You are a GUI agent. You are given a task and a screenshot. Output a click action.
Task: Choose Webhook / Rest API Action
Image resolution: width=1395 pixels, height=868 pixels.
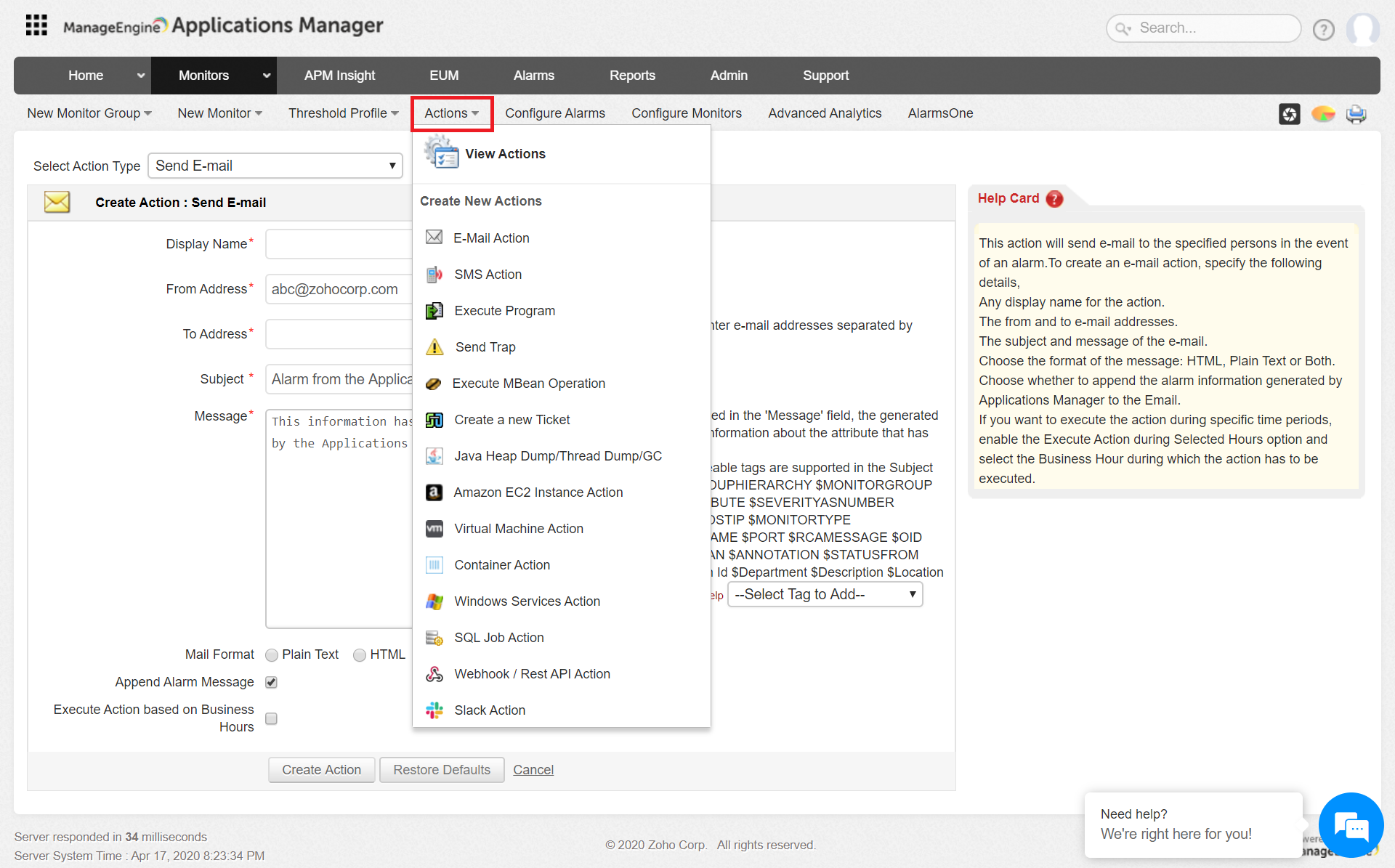(x=532, y=674)
